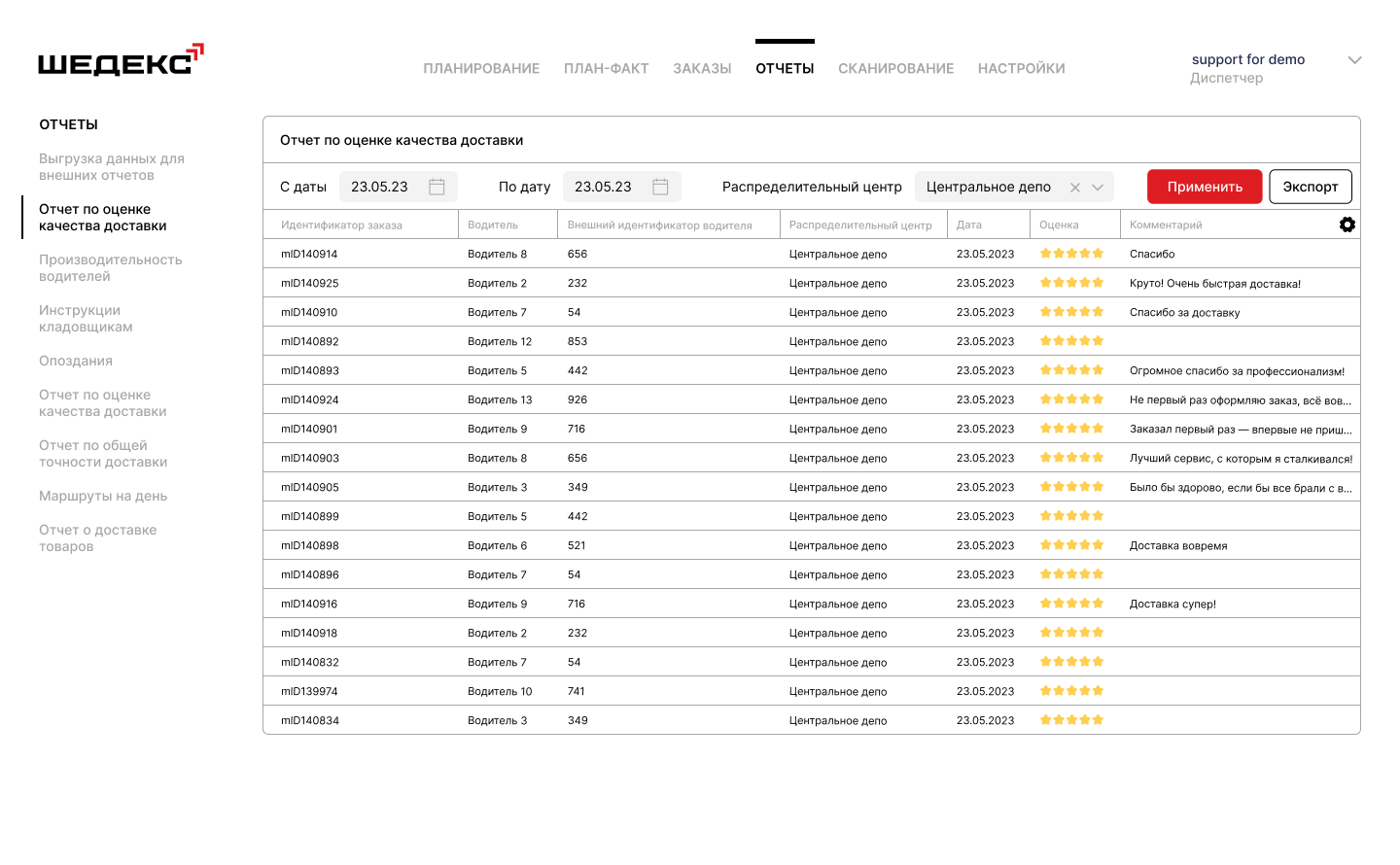This screenshot has width=1400, height=865.
Task: Click the comment 'Доставка супер!'
Action: click(x=1172, y=604)
